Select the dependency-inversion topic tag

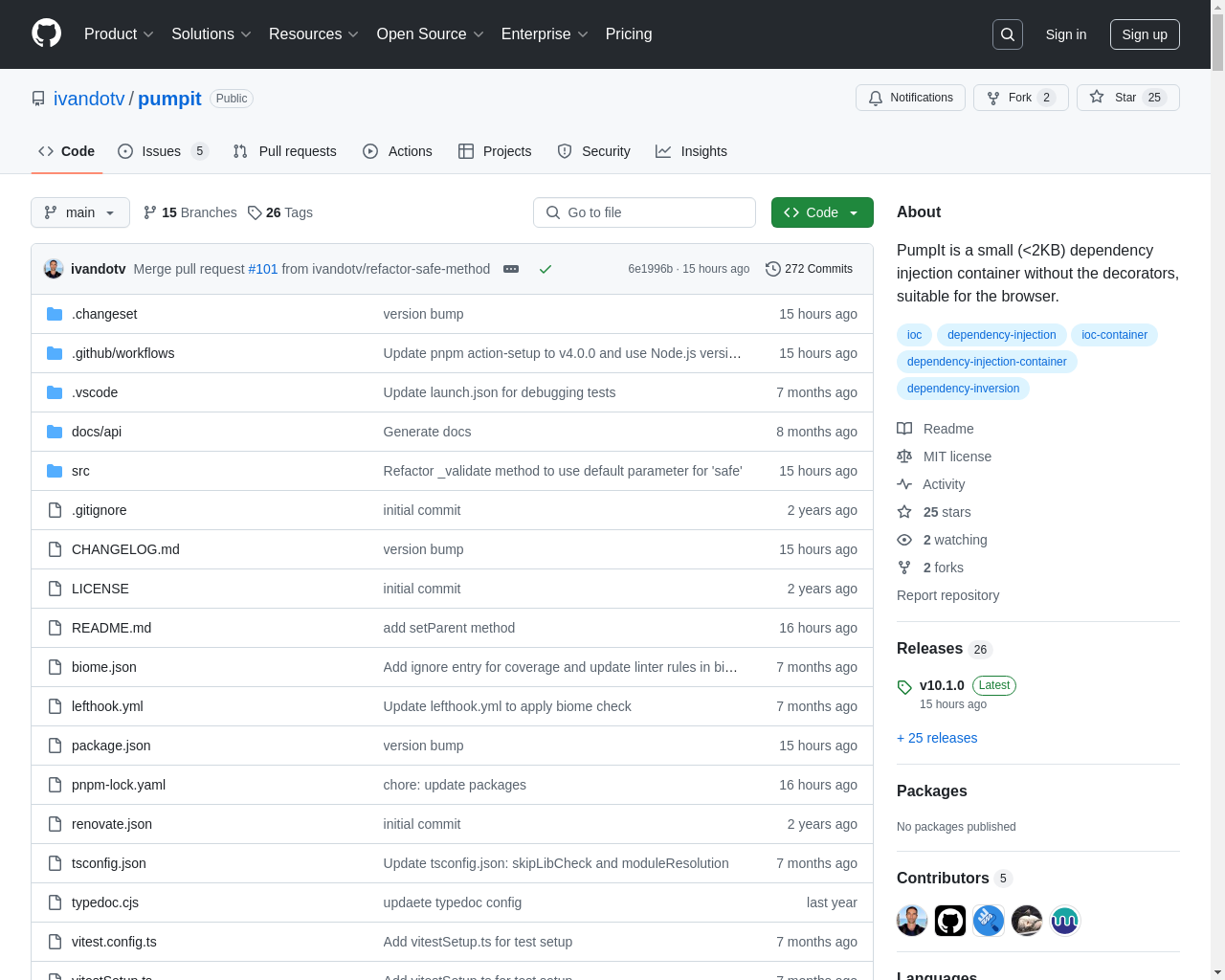click(x=963, y=389)
